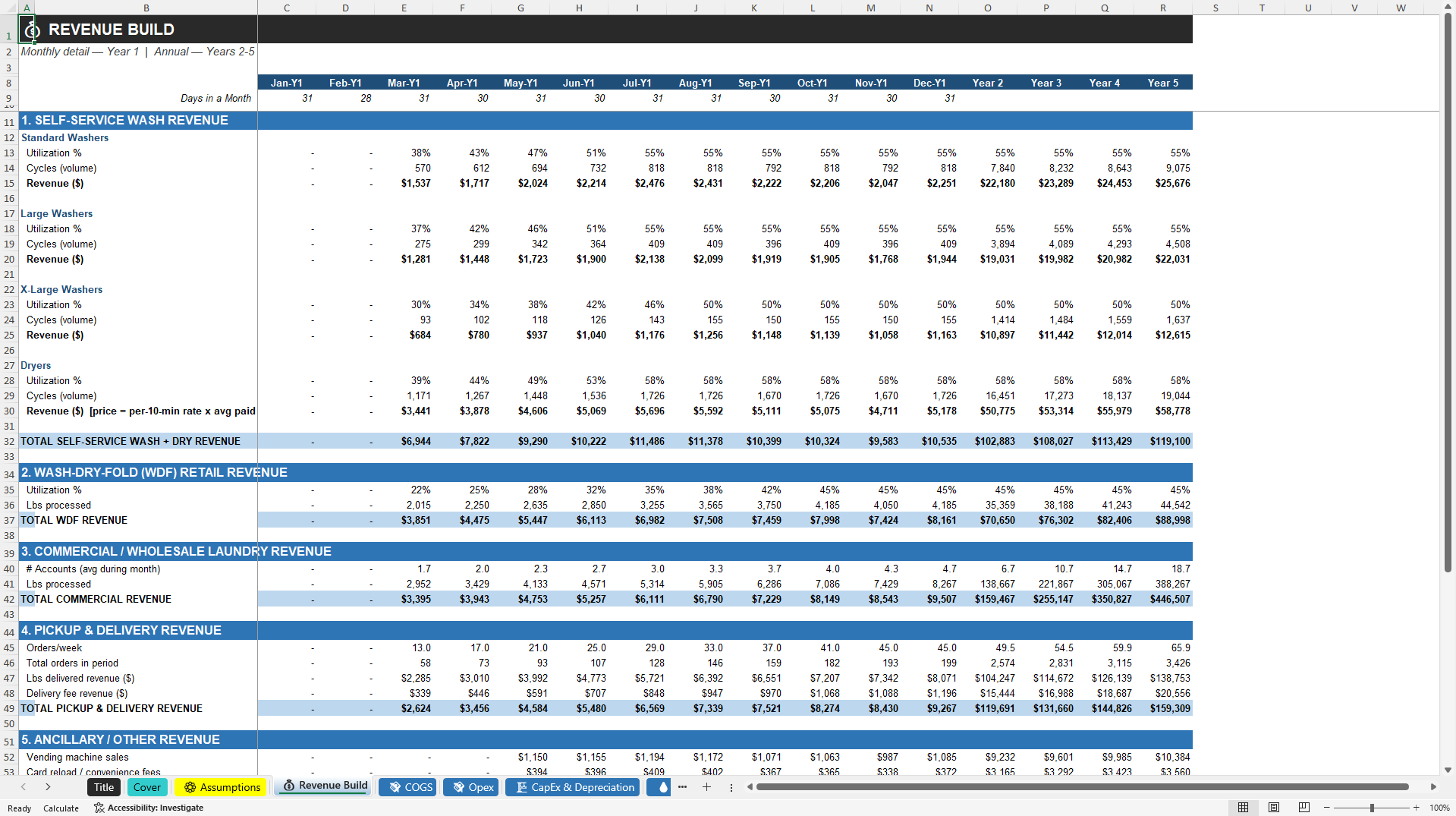Click the vertical scrollbar thumb

1448,292
